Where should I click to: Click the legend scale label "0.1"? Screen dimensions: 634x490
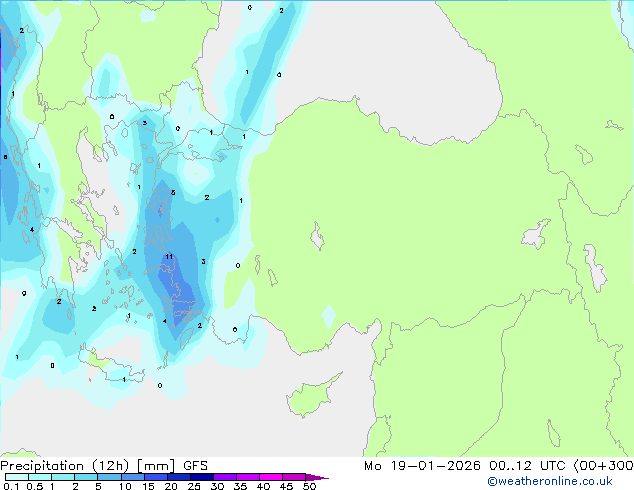pos(11,486)
